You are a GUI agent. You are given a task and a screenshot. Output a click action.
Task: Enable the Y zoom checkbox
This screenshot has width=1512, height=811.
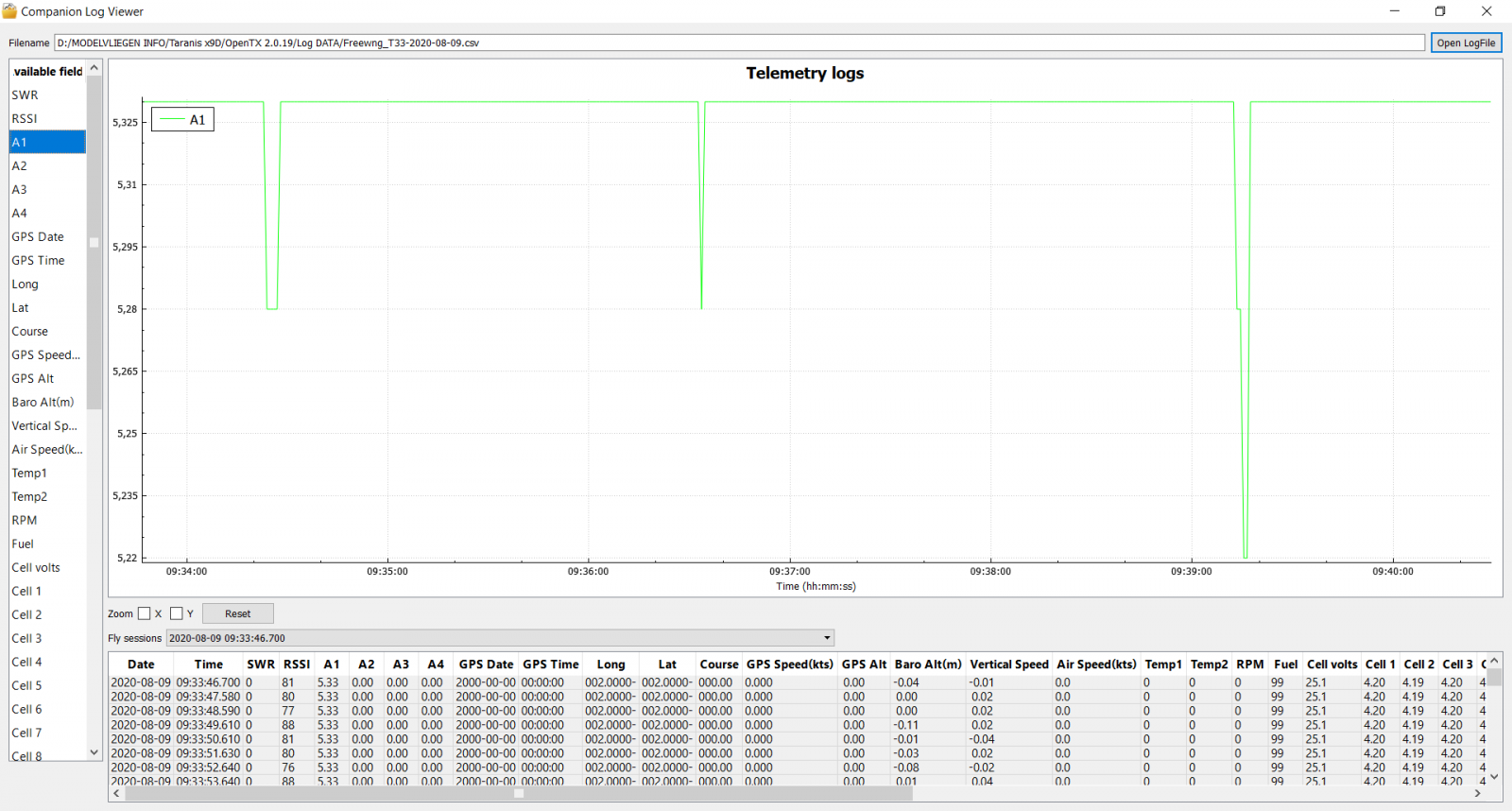tap(177, 613)
